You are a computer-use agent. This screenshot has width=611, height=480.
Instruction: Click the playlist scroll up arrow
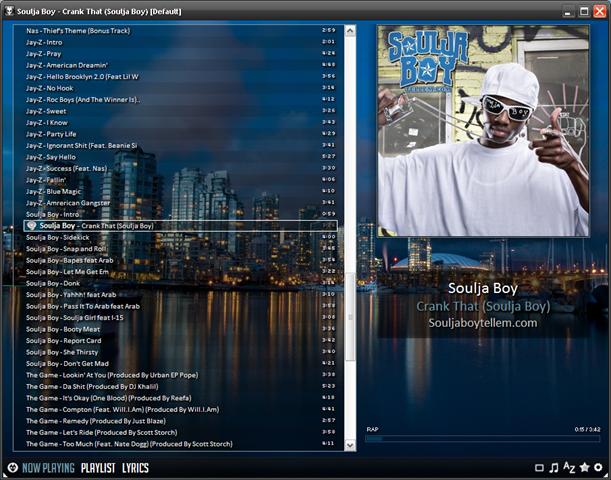(x=350, y=31)
